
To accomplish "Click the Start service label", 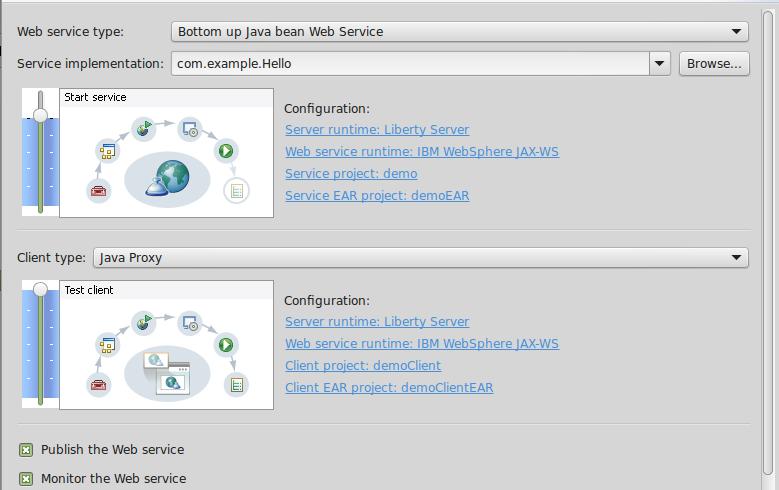I will pos(95,97).
